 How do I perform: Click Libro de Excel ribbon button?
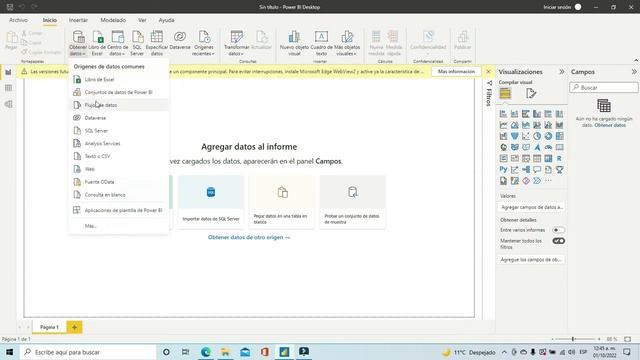click(x=97, y=43)
